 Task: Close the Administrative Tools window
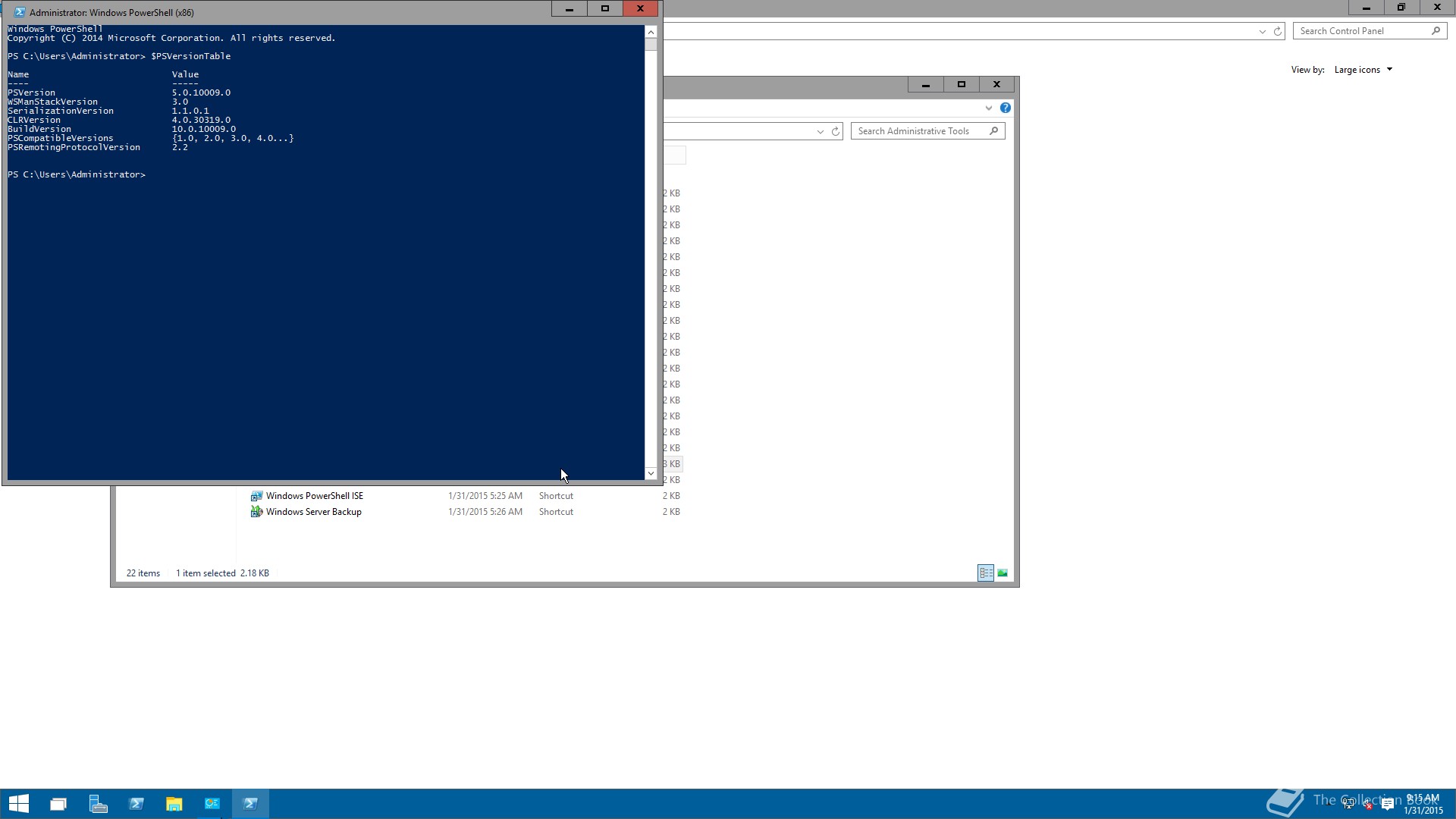click(997, 84)
